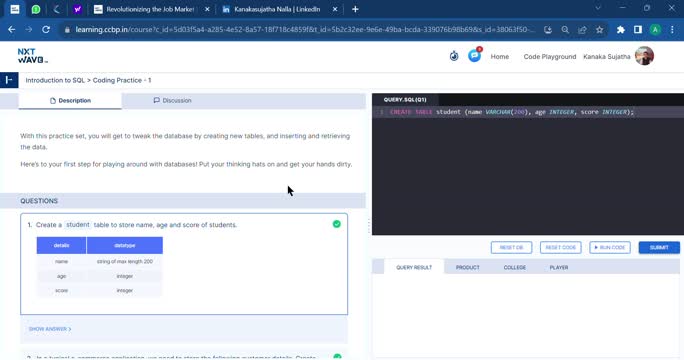The width and height of the screenshot is (684, 360).
Task: Reload the page using the refresh icon
Action: (46, 30)
